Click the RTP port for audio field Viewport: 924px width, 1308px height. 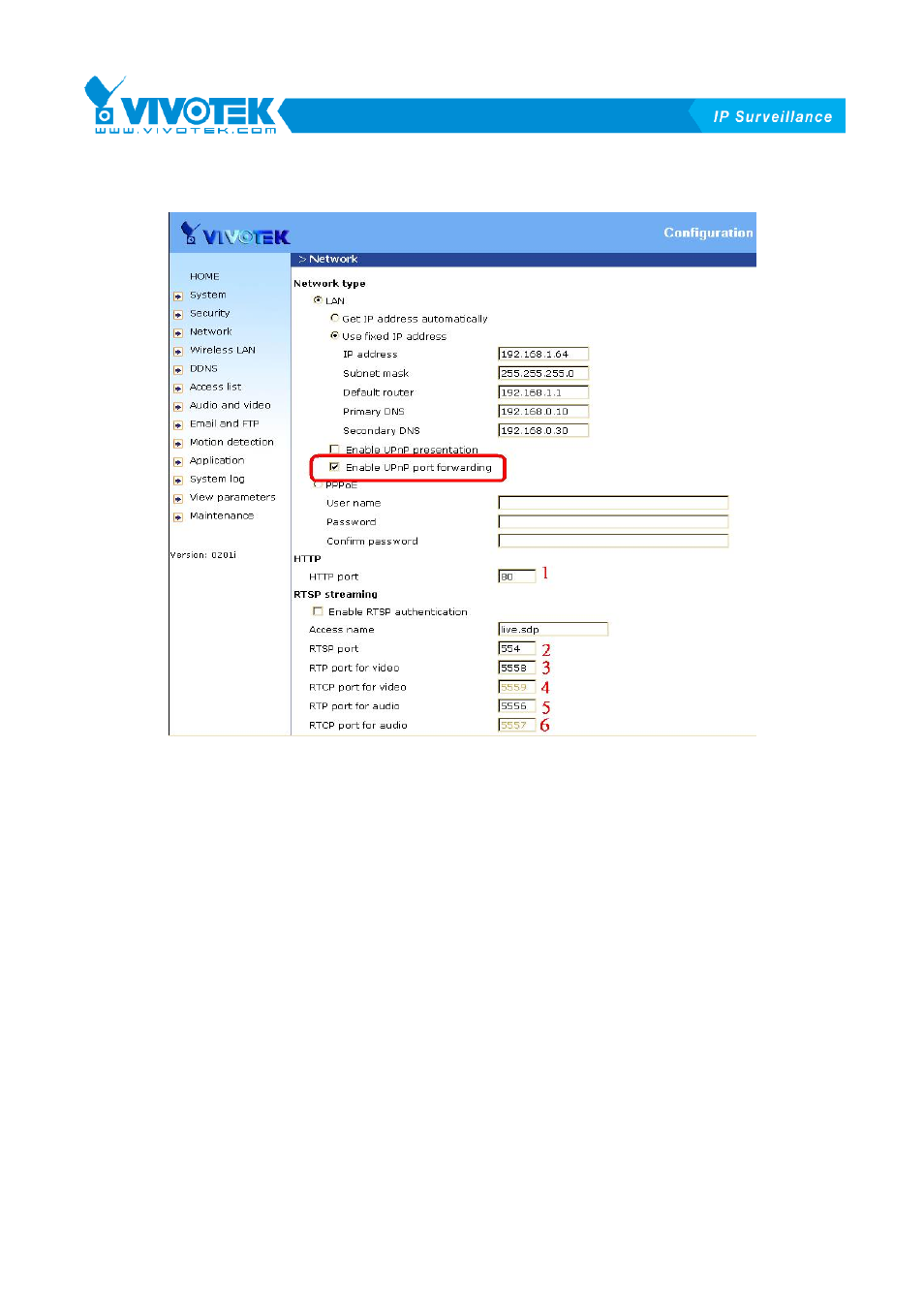pos(516,705)
